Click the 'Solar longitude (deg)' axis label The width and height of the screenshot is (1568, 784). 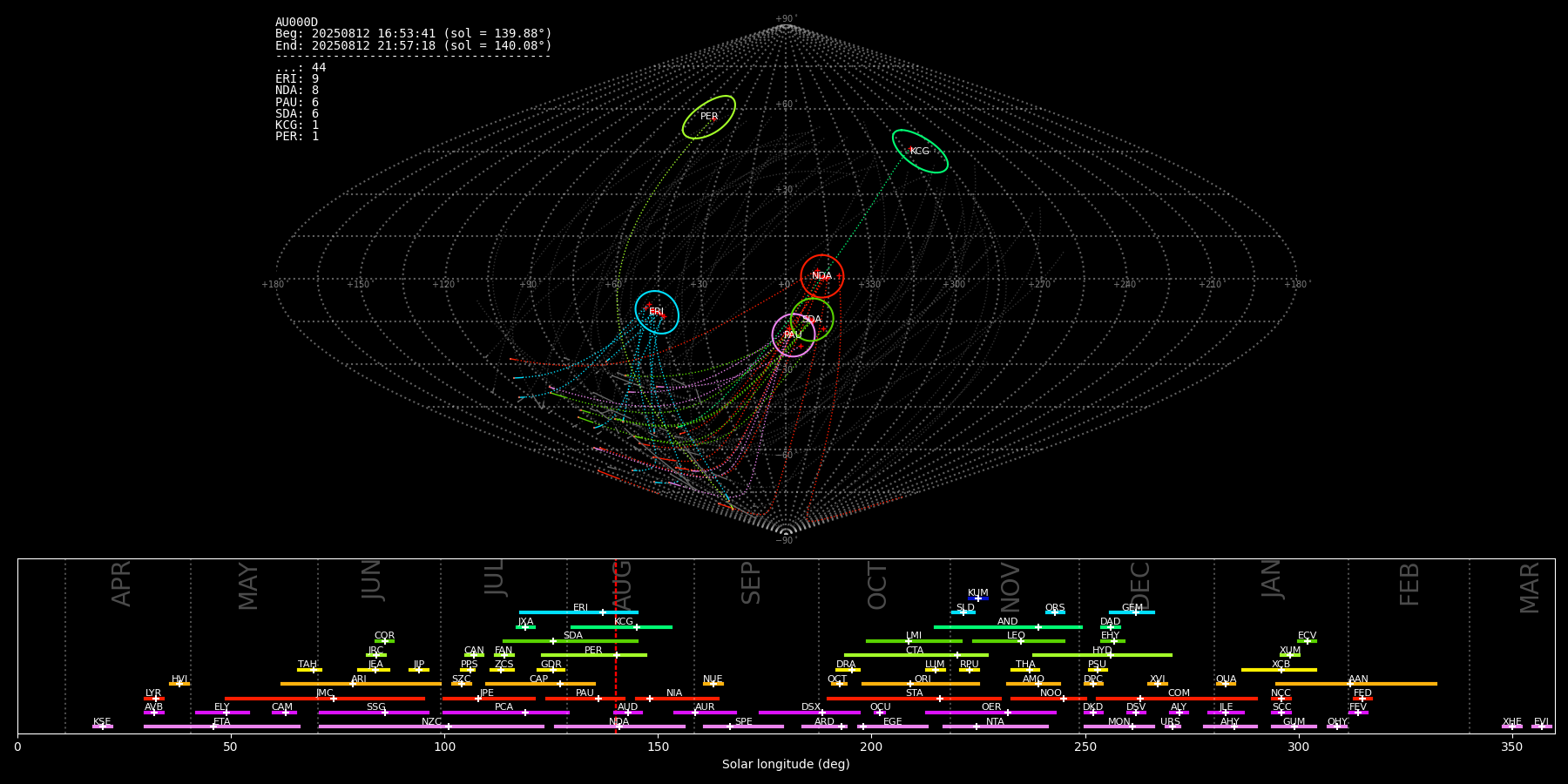(x=786, y=764)
